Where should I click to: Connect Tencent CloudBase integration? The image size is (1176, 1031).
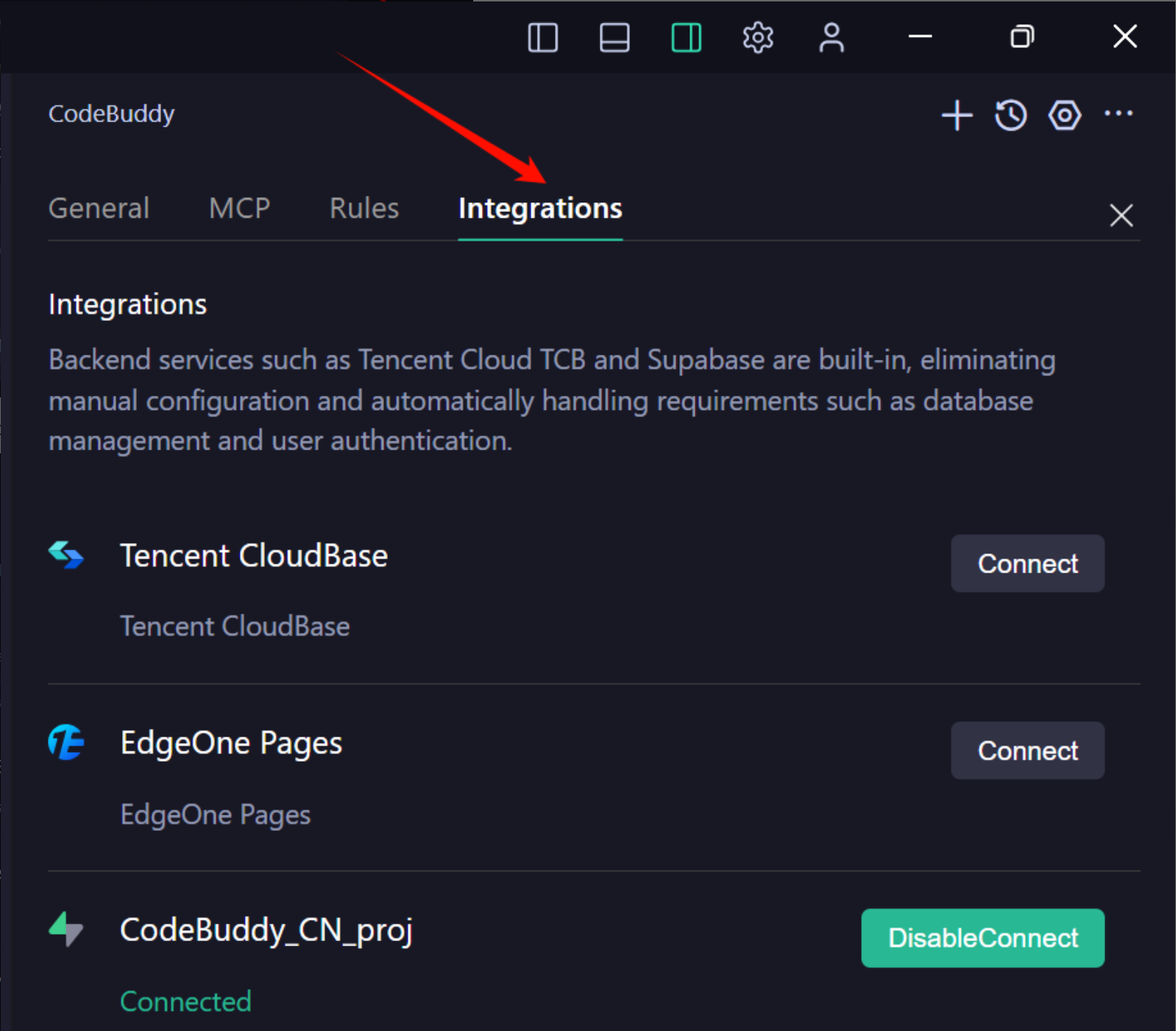click(x=1027, y=564)
